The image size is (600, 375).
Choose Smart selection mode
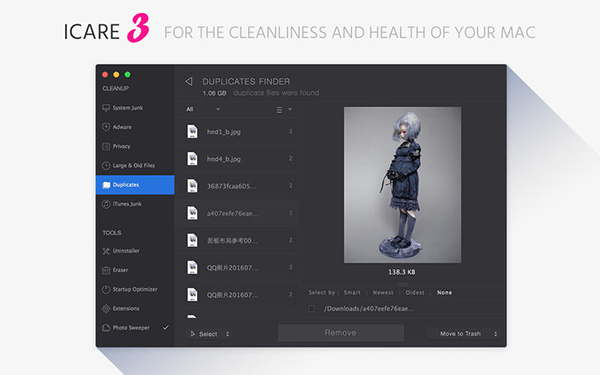coord(352,292)
